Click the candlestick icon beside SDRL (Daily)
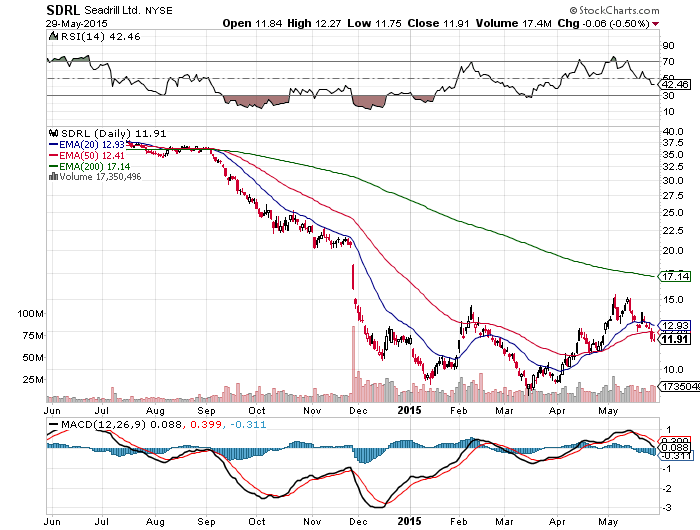Image resolution: width=700 pixels, height=530 pixels. click(x=54, y=133)
